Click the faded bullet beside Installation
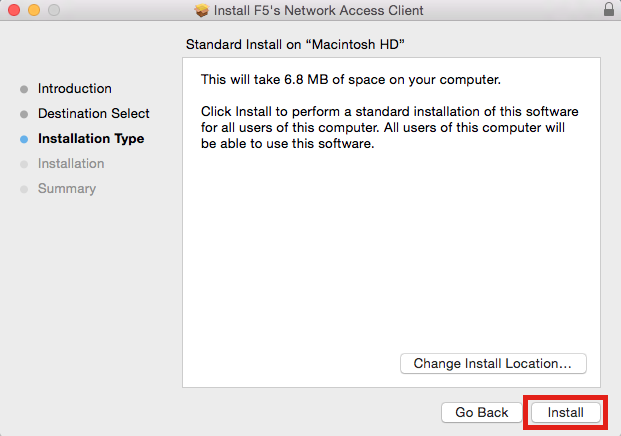Screen dimensions: 621x436 pos(24,164)
